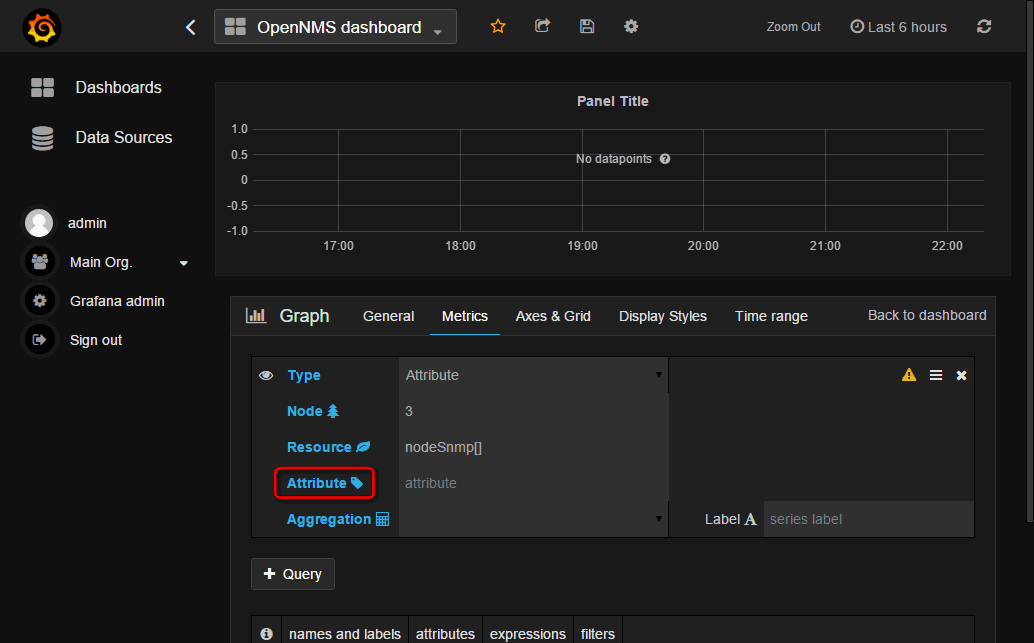Click the Resource leaf icon
The width and height of the screenshot is (1034, 643).
[363, 447]
